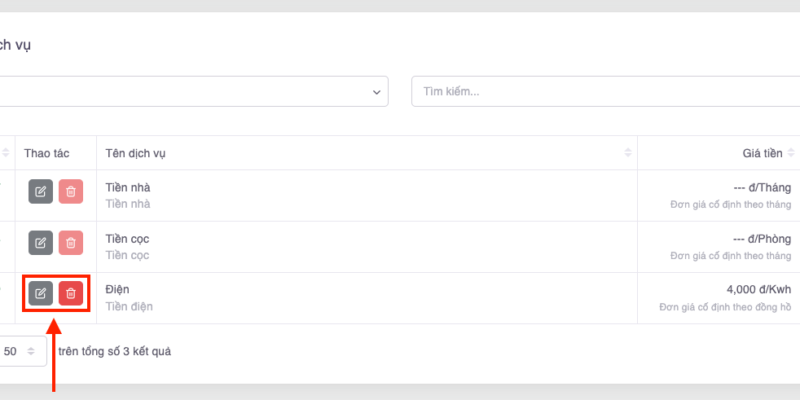Delete the Tiền nhà service
The image size is (800, 400).
coord(70,191)
